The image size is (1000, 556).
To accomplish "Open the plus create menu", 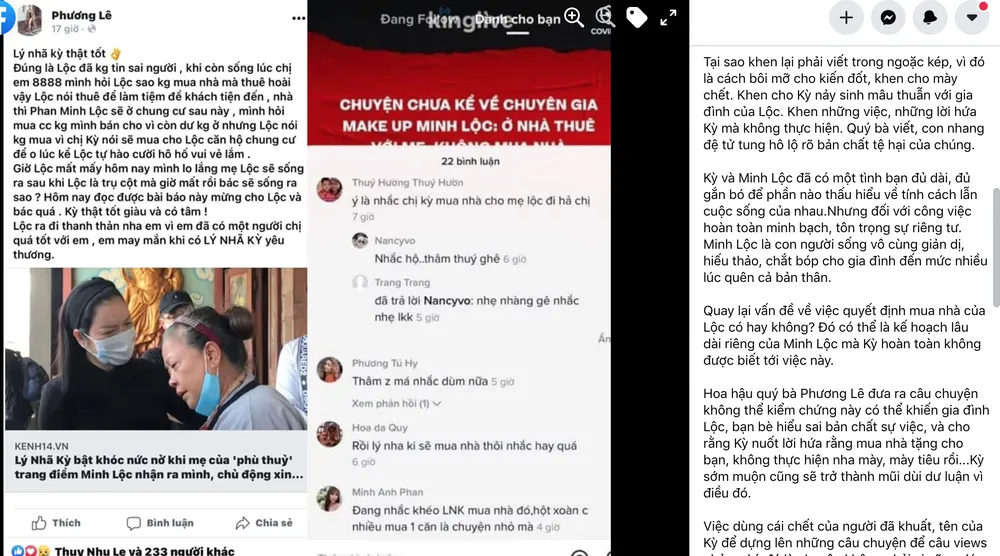I will (846, 17).
